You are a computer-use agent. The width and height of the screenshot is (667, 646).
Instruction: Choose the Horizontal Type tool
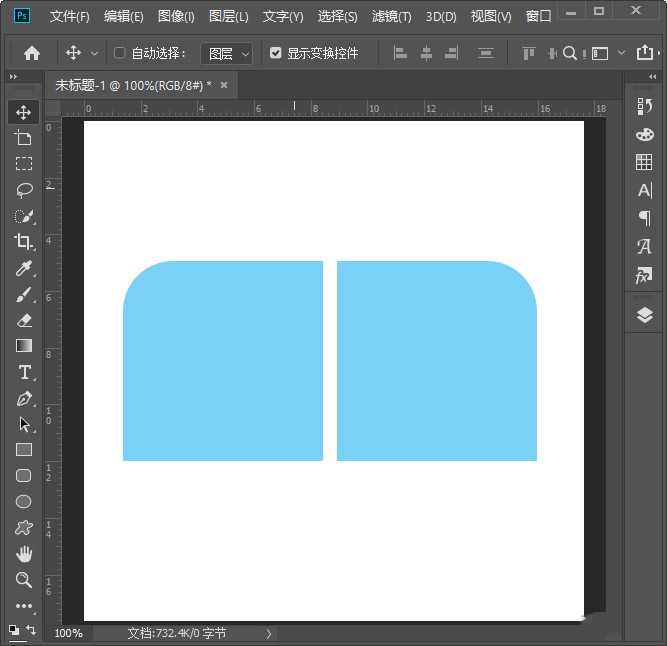24,372
